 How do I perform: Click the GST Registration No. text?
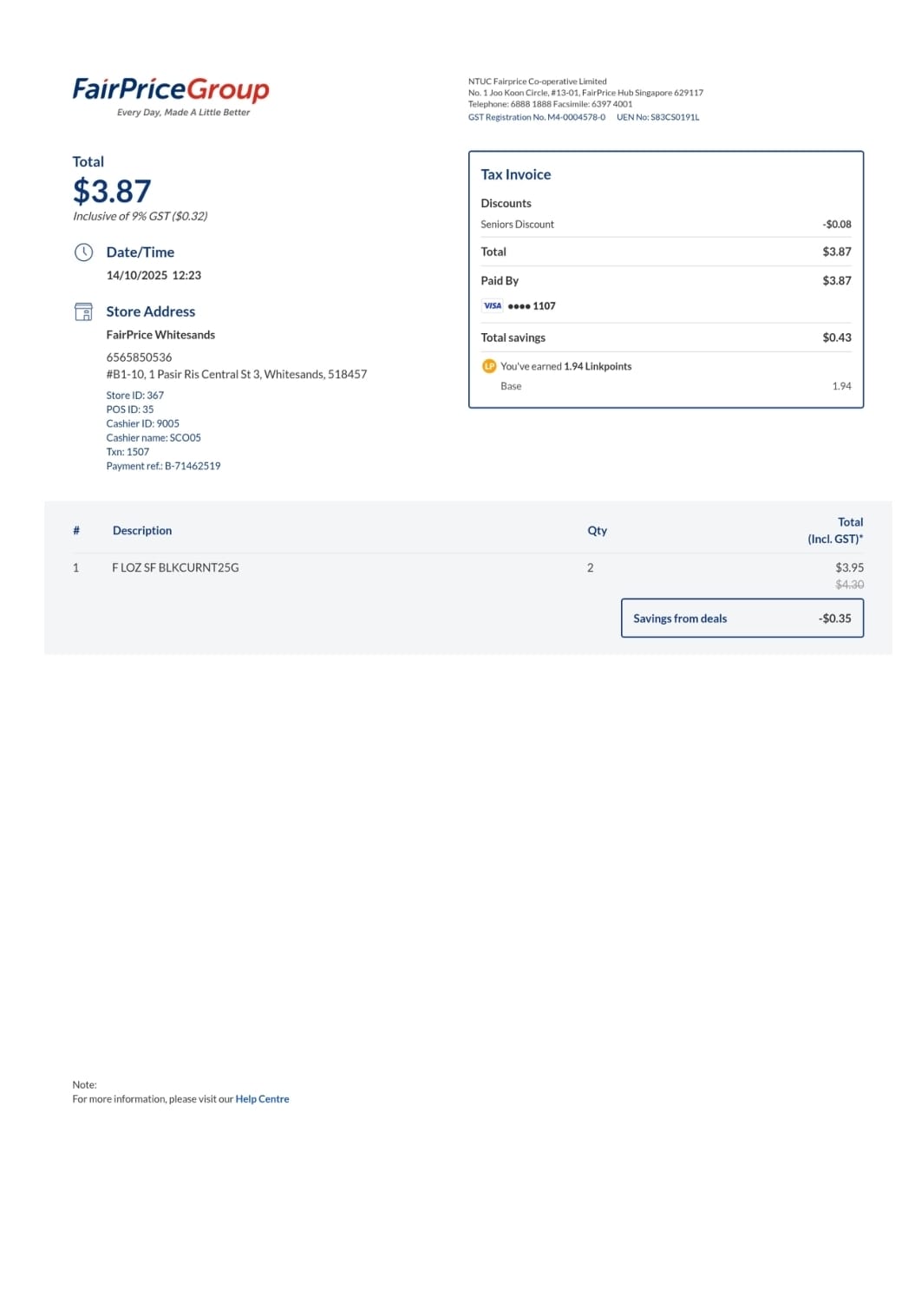tap(537, 117)
